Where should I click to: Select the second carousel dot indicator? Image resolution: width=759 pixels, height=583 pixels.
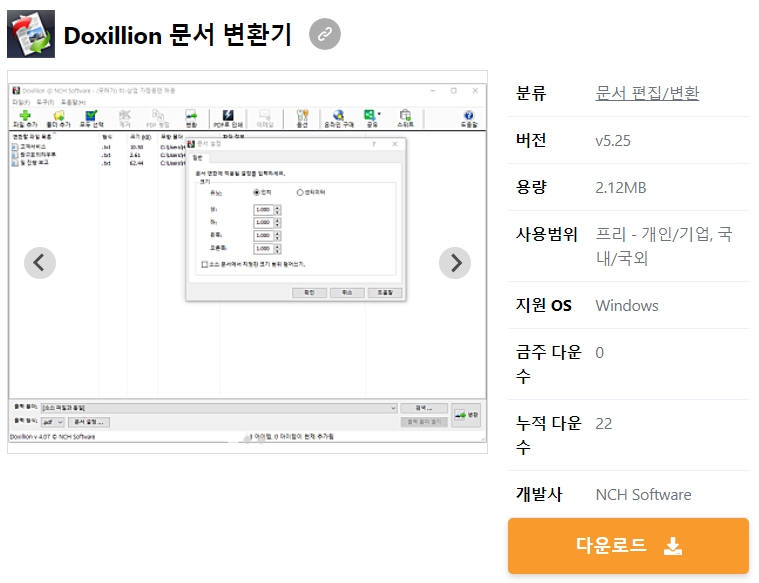[x=262, y=440]
